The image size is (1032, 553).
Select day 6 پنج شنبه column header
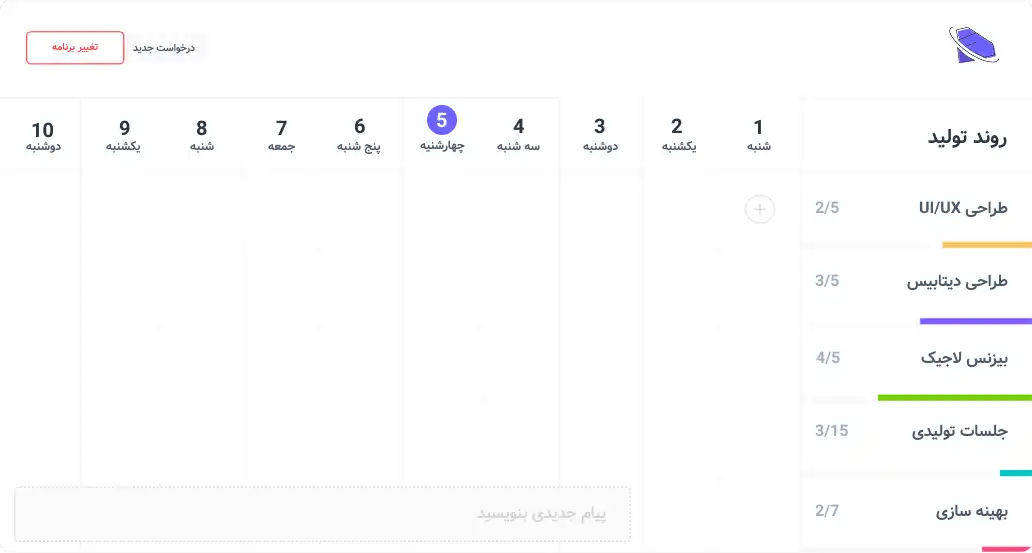tap(359, 135)
